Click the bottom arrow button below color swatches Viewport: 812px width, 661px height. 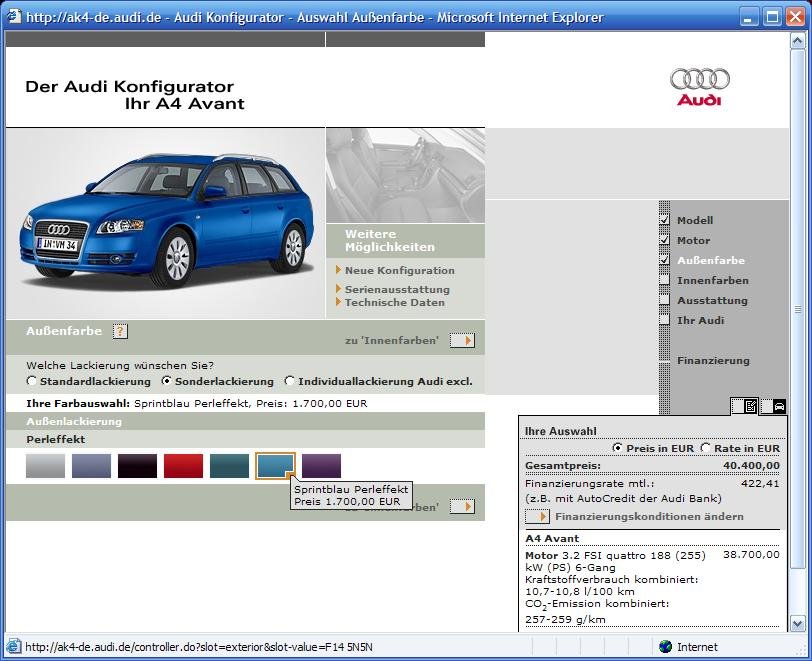pos(462,507)
